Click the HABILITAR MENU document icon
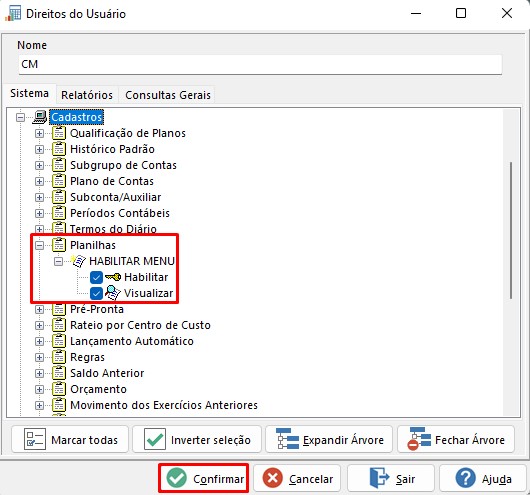Viewport: 530px width, 495px height. pos(78,261)
